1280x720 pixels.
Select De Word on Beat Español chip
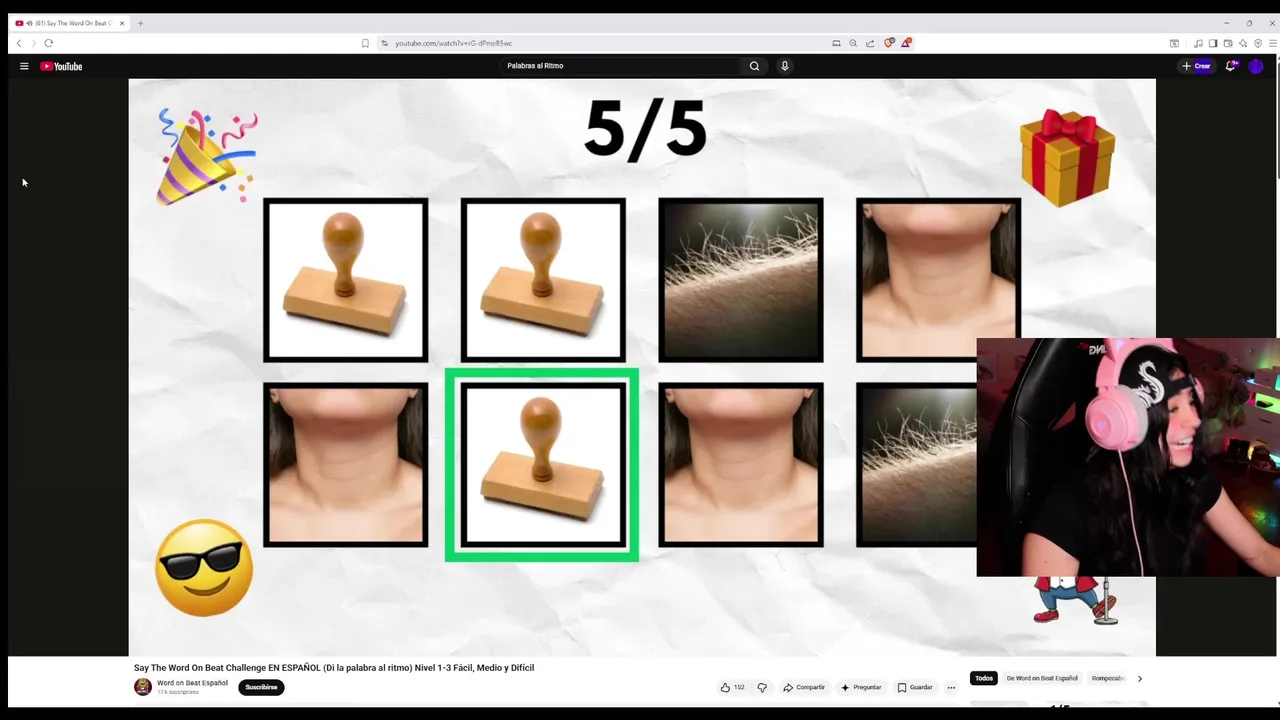pos(1042,678)
